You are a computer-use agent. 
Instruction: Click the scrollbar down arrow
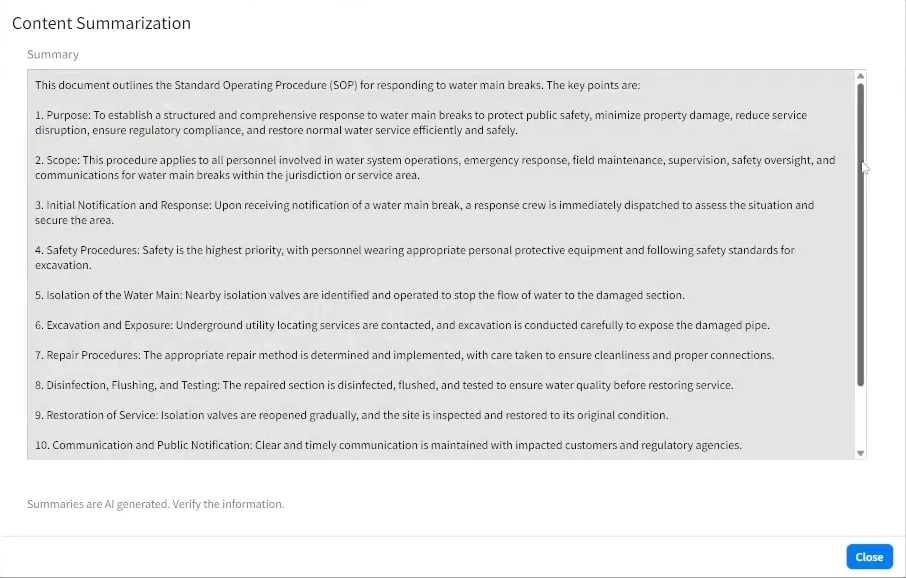[859, 451]
